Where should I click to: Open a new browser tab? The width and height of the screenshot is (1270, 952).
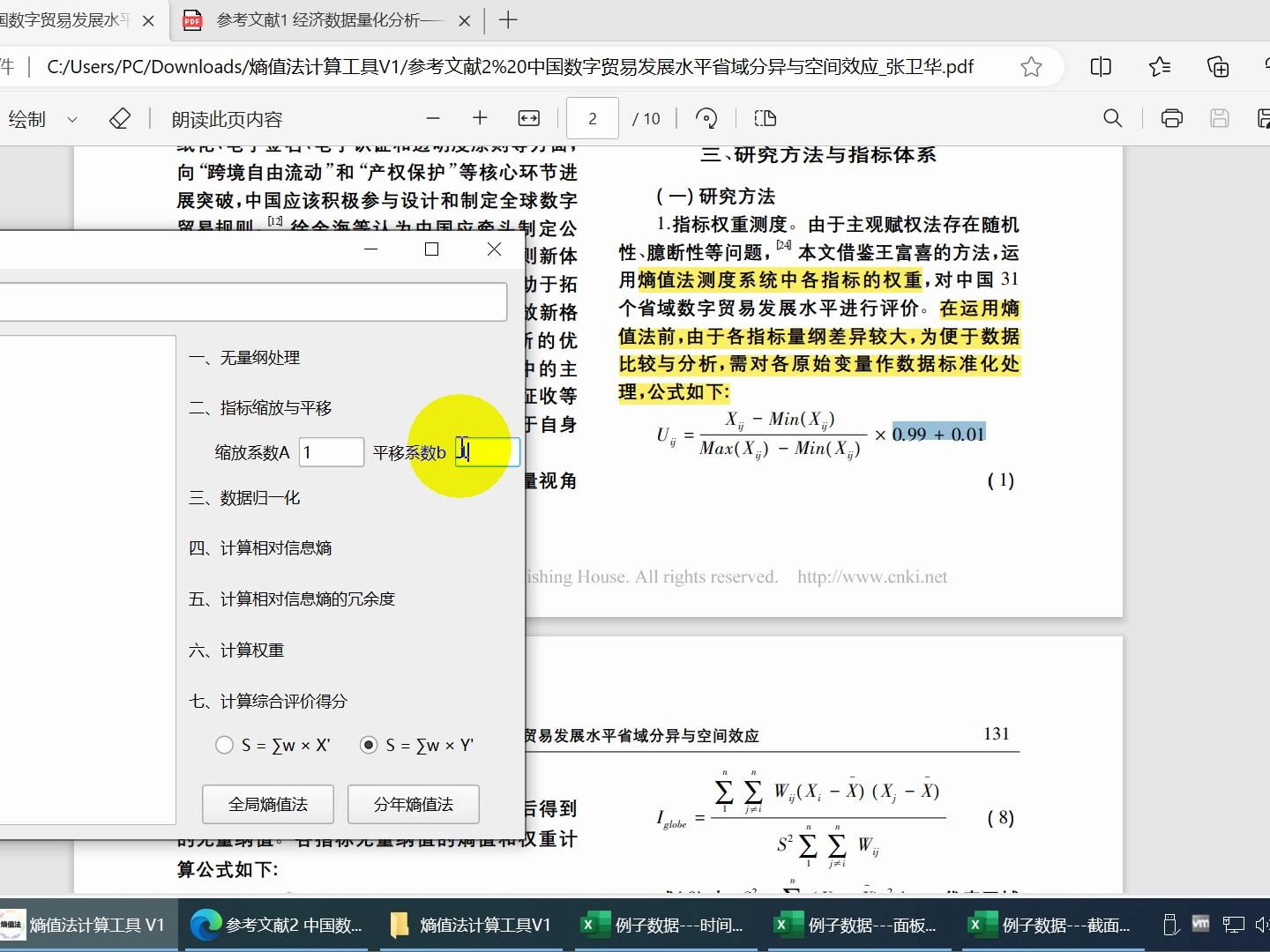click(508, 20)
